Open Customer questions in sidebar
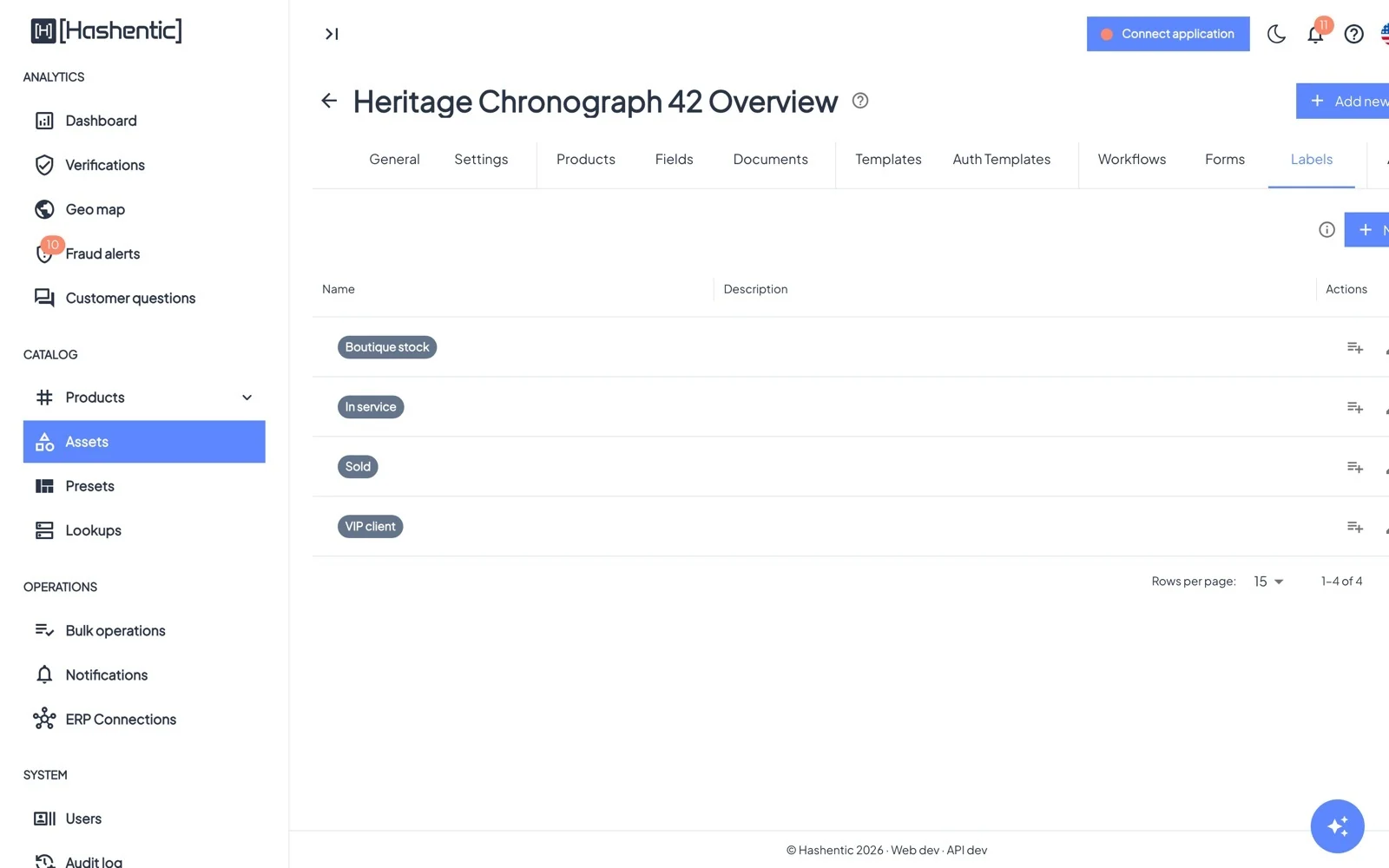The image size is (1389, 868). coord(144,298)
